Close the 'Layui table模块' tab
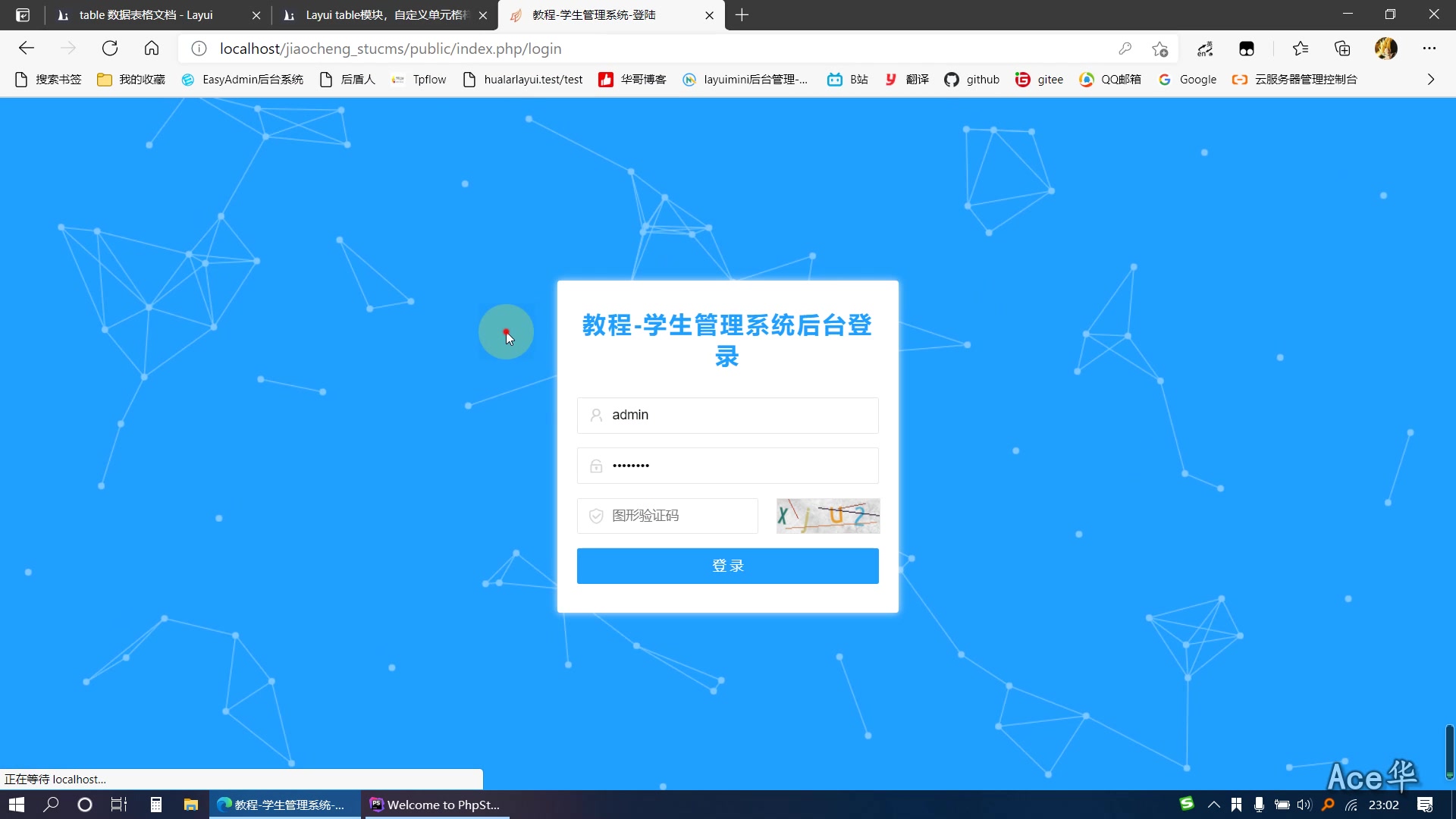1456x819 pixels. tap(483, 15)
